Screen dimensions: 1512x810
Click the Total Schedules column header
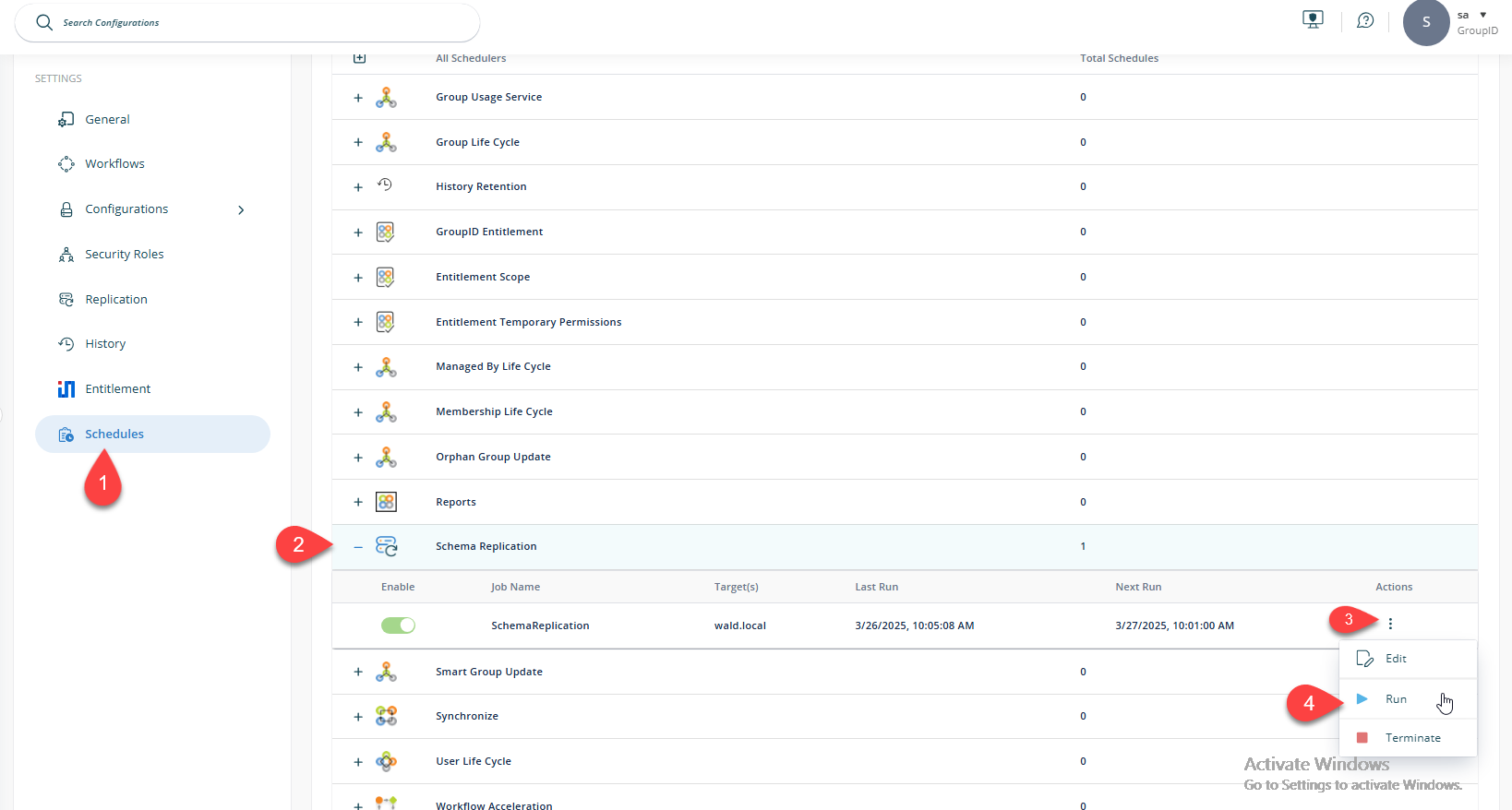[x=1119, y=58]
